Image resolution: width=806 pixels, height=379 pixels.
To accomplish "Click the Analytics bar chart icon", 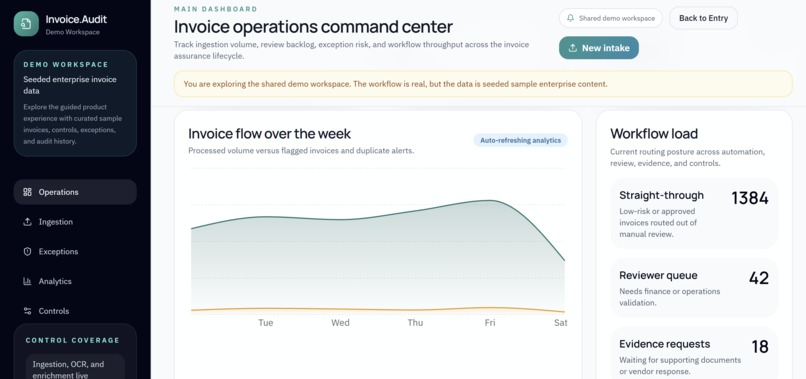I will 27,281.
